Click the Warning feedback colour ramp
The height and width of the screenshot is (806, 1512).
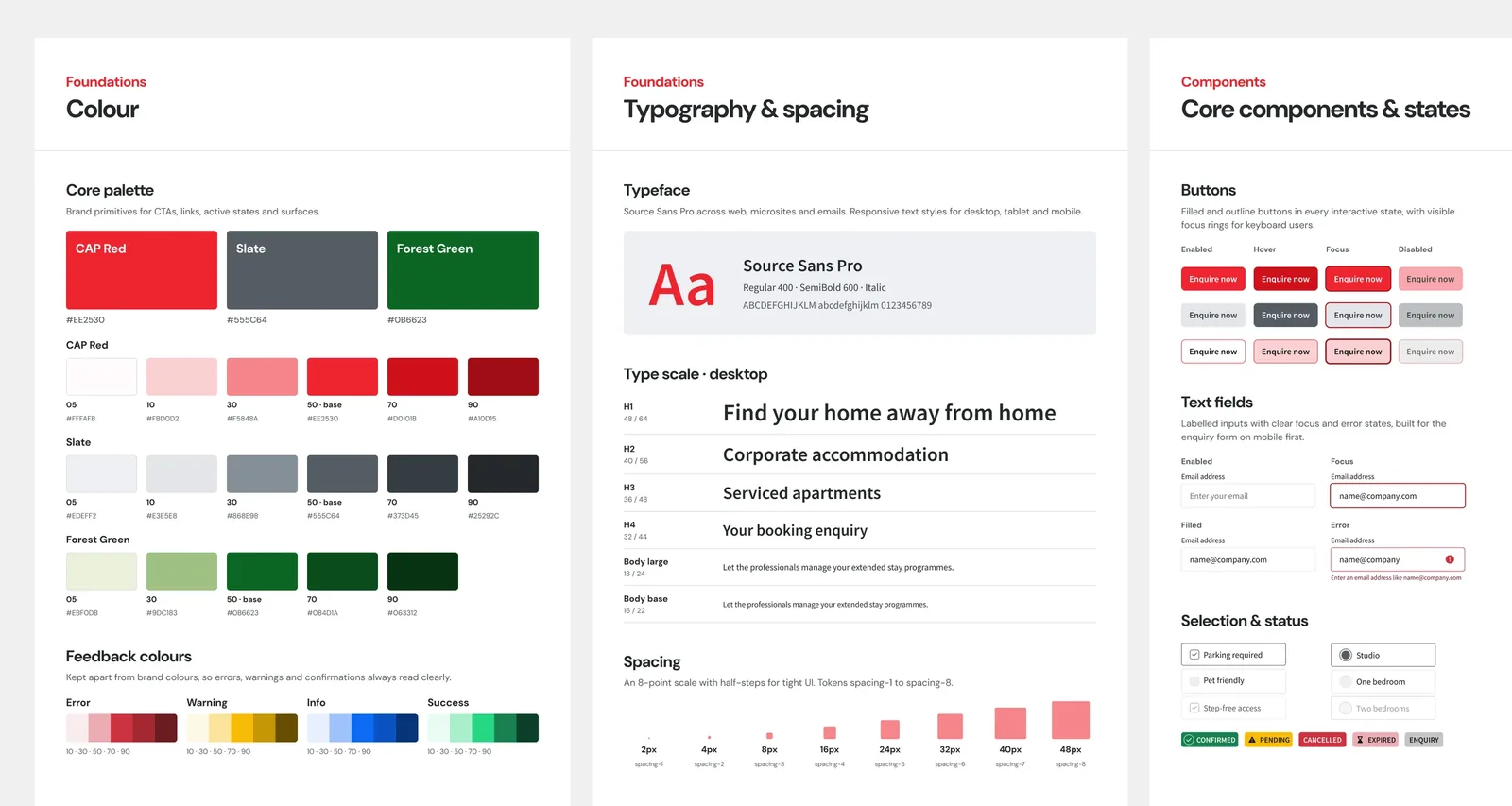coord(242,729)
